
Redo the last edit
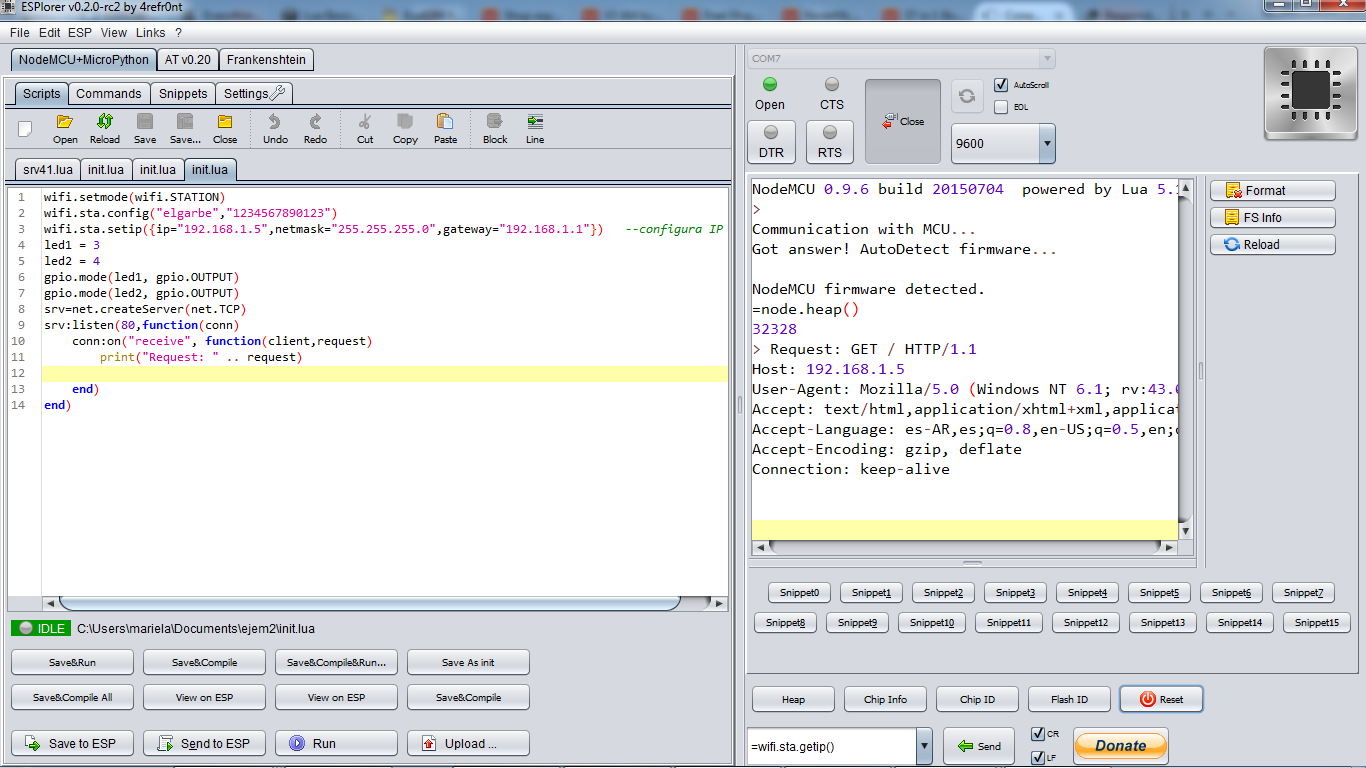315,128
